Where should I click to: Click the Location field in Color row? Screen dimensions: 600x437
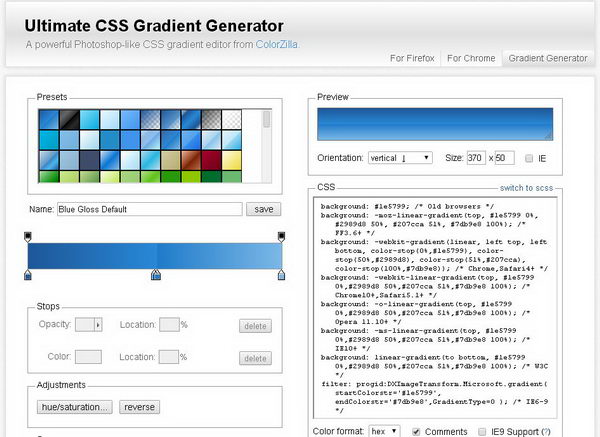point(169,357)
